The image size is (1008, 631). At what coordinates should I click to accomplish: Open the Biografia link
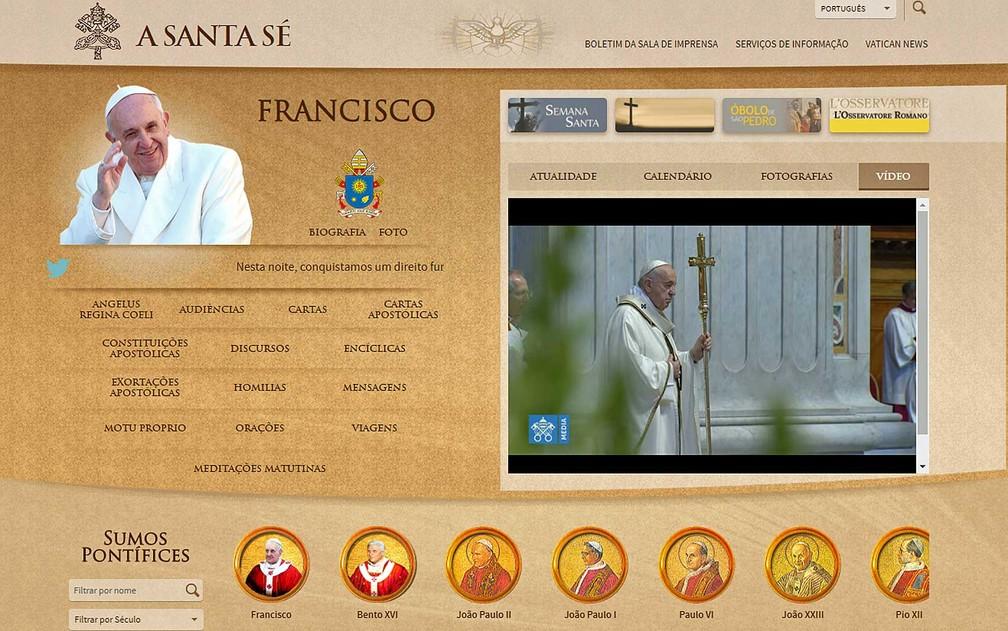coord(337,232)
